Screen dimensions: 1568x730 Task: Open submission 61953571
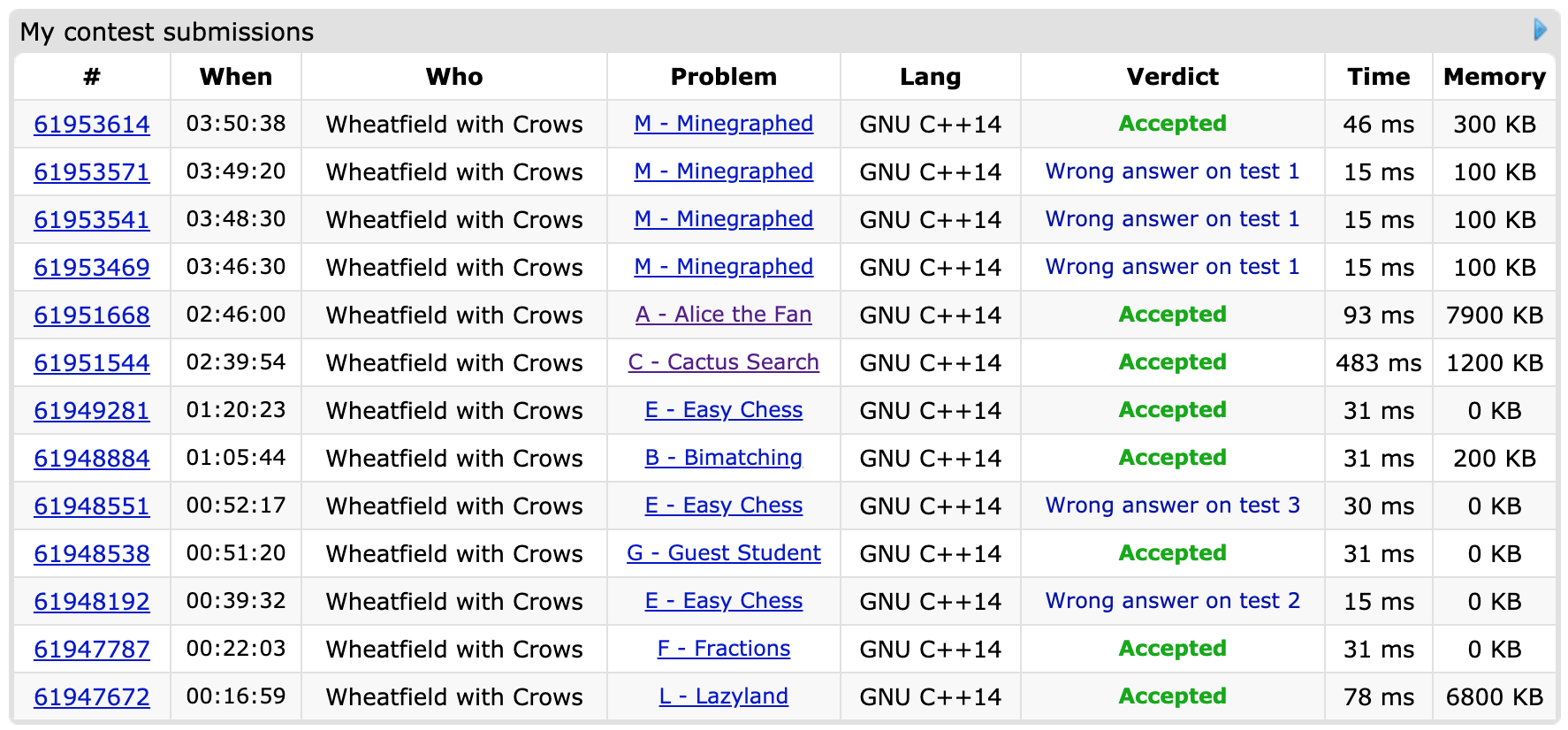pos(92,172)
